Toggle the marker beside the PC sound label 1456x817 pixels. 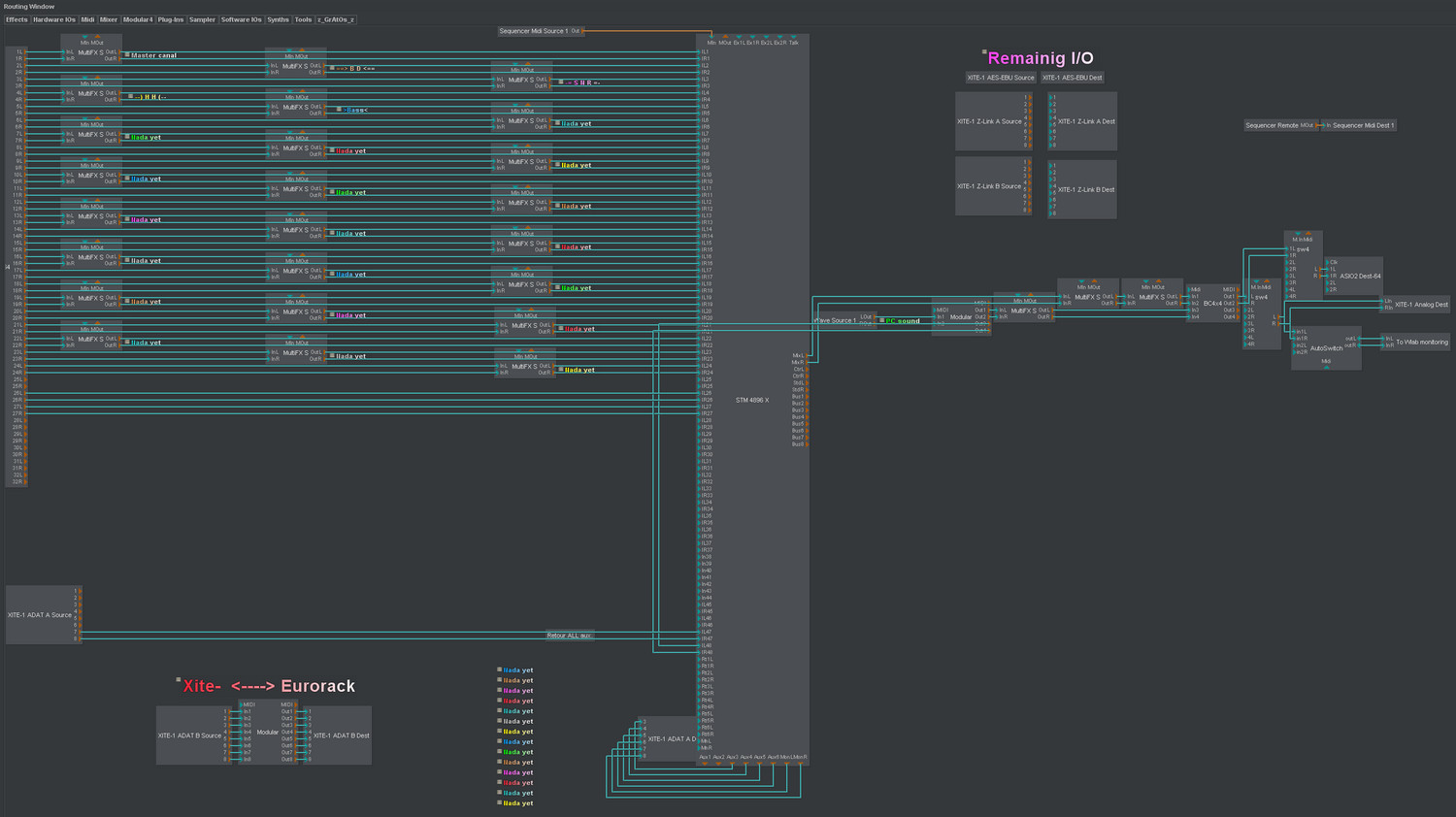pyautogui.click(x=882, y=320)
